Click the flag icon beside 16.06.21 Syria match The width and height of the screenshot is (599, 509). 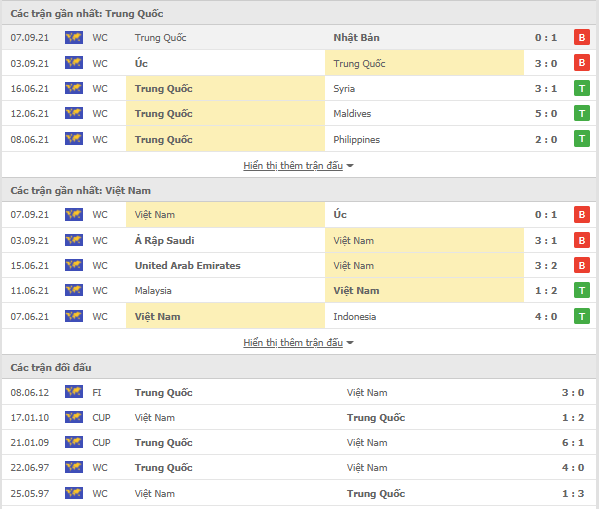74,88
